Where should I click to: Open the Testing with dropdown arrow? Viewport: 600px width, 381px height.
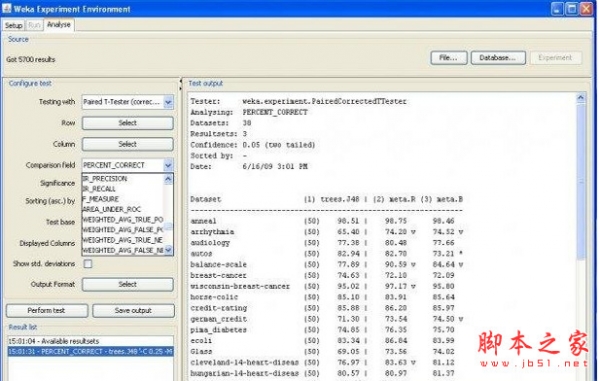(x=168, y=102)
